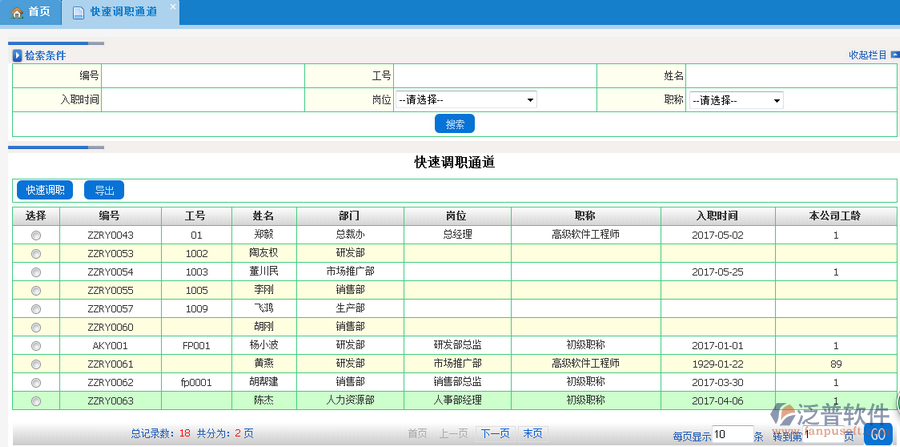The width and height of the screenshot is (900, 447).
Task: Select radio button for employee 郑毅
Action: [36, 235]
